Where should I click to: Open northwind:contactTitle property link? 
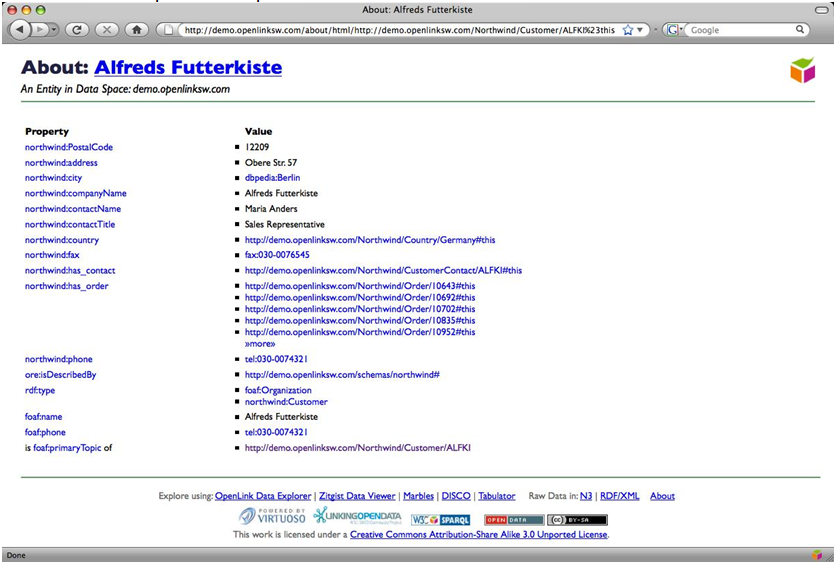[x=70, y=224]
